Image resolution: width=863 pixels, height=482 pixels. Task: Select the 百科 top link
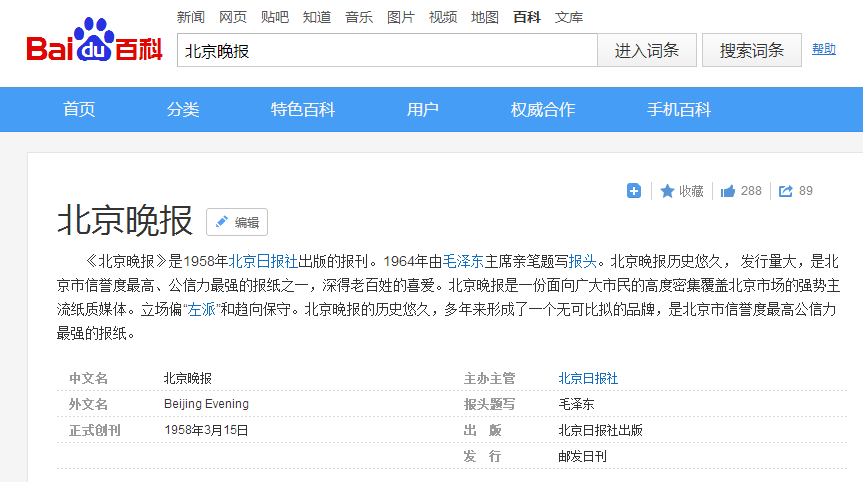[x=527, y=17]
